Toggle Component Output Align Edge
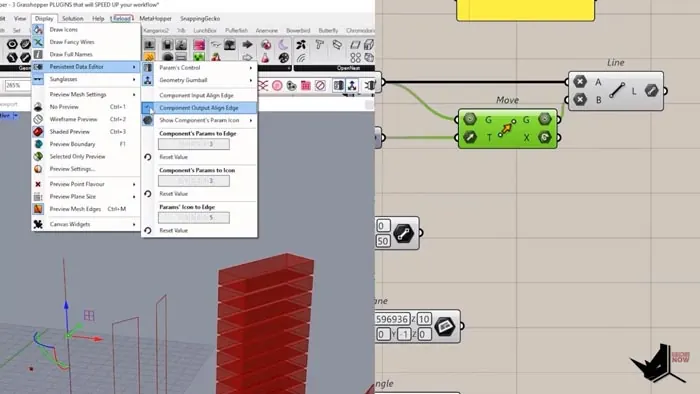The image size is (700, 394). pyautogui.click(x=200, y=108)
